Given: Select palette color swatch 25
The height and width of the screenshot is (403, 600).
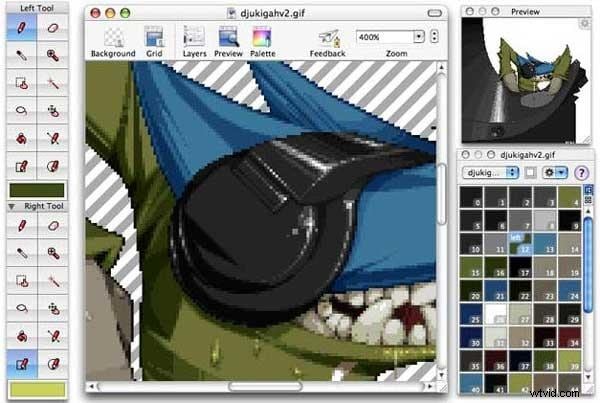Looking at the screenshot, I should (471, 314).
